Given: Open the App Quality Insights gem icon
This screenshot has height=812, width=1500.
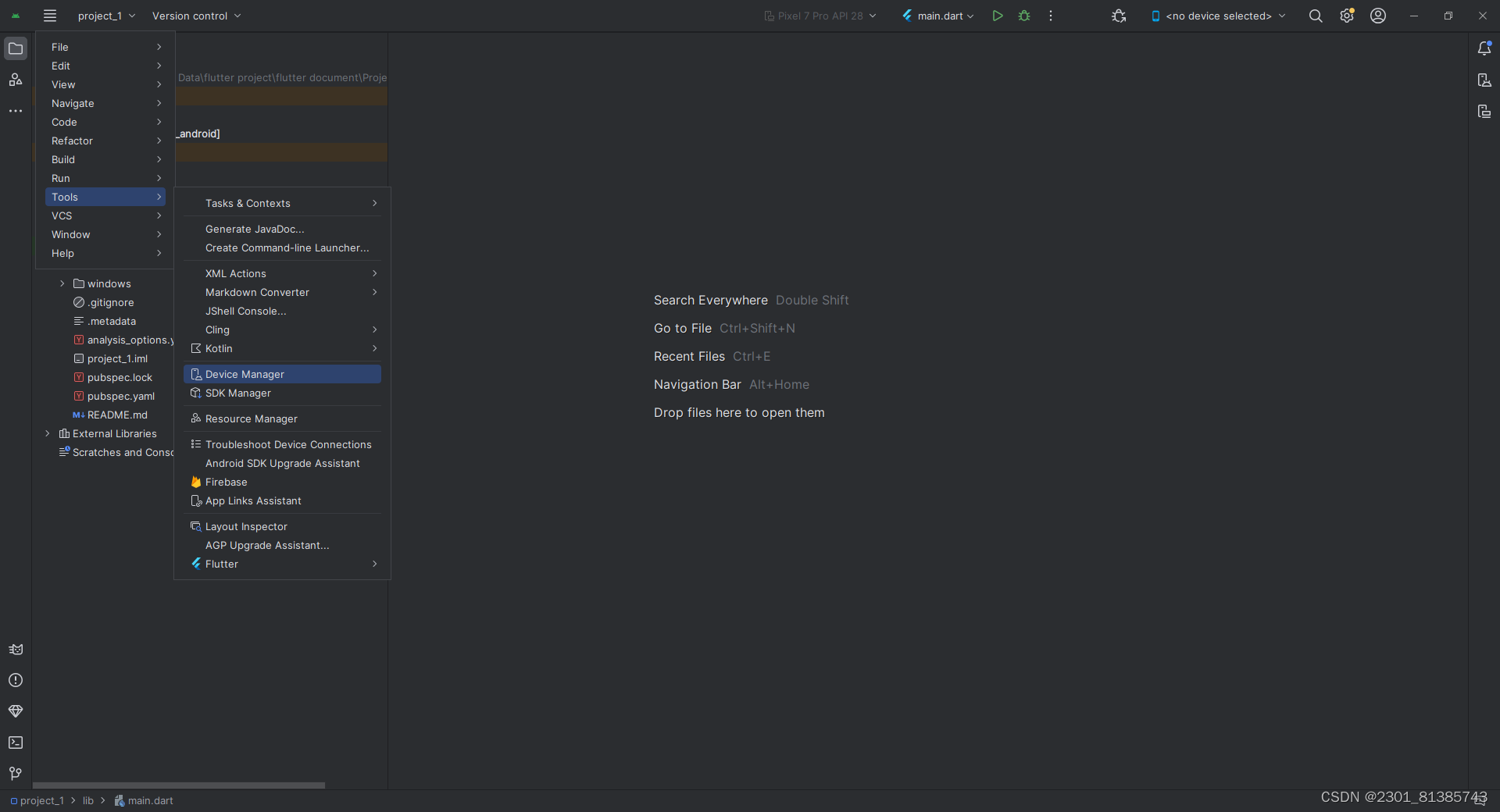Looking at the screenshot, I should (16, 711).
